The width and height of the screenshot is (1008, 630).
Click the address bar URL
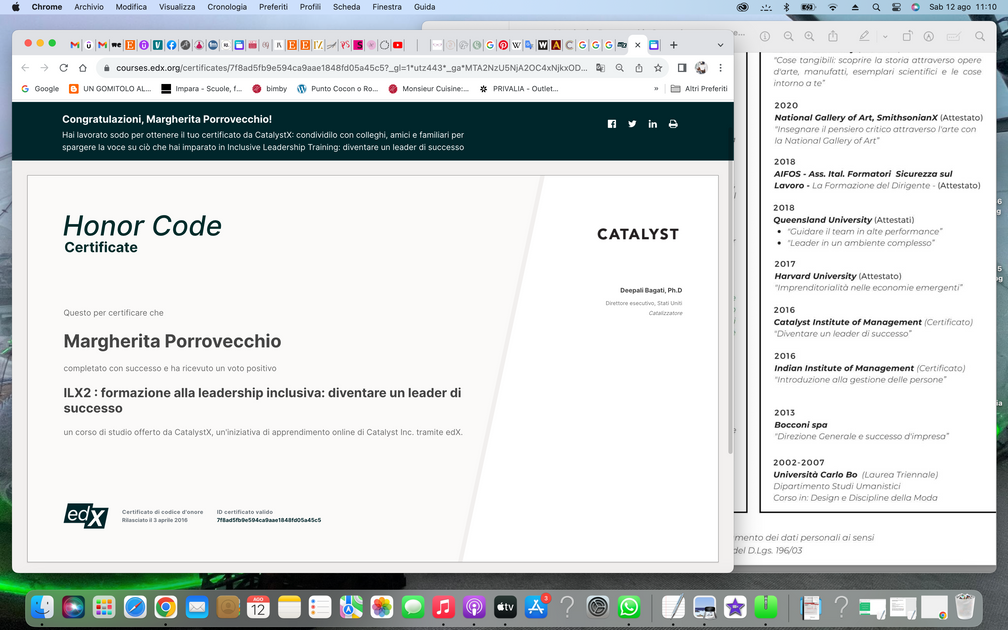[x=351, y=68]
